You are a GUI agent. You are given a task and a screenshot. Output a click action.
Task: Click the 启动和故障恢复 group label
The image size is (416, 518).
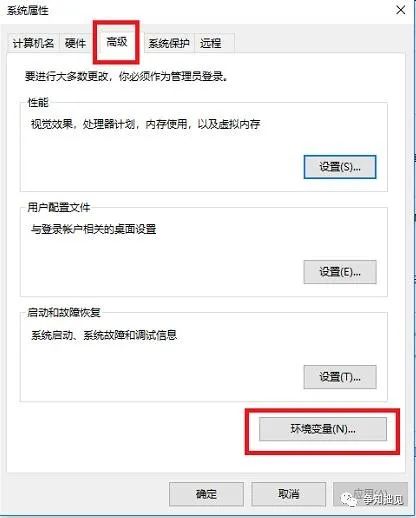[64, 312]
